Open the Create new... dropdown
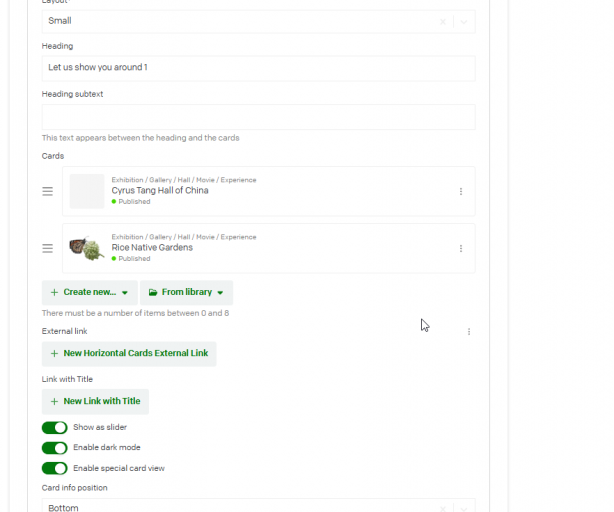 click(x=90, y=292)
